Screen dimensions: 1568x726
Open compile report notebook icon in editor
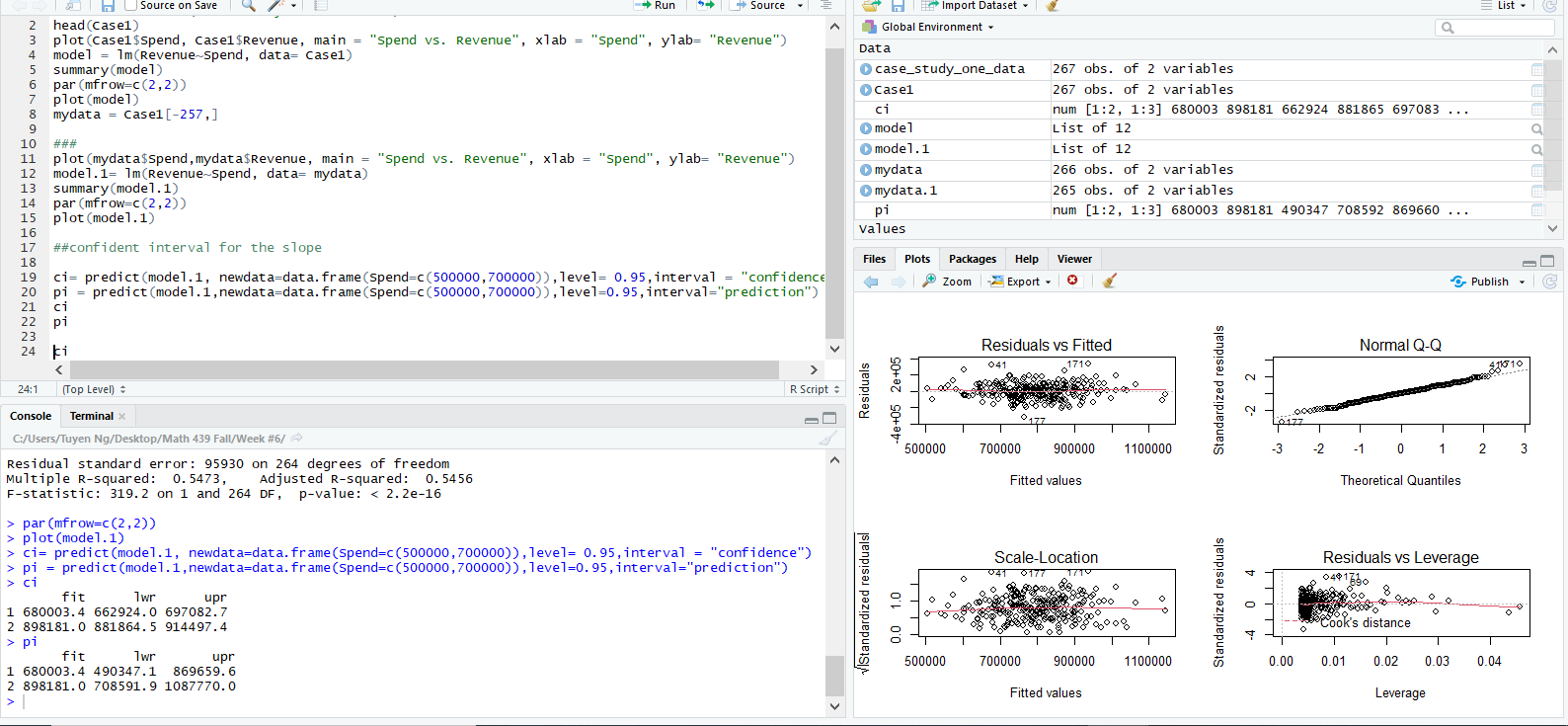click(x=321, y=6)
